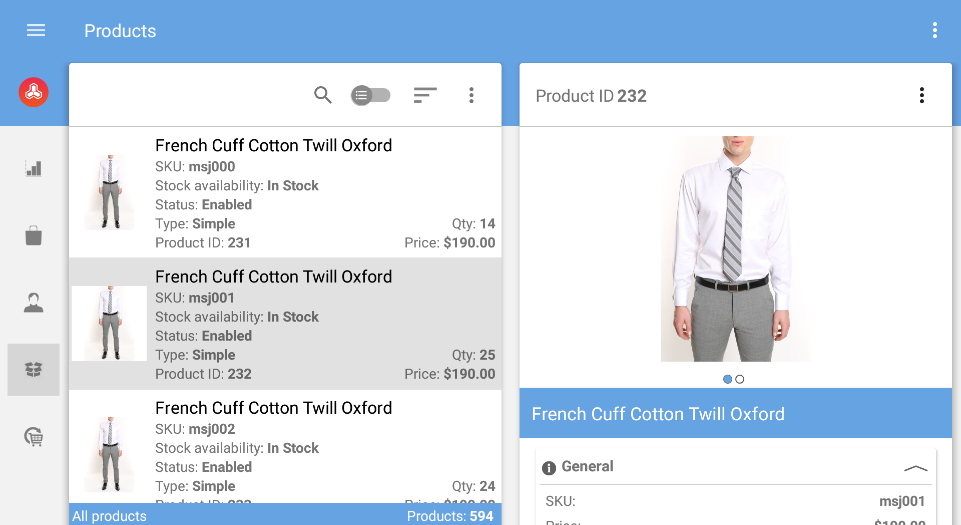
Task: Click 'Stock availability' line of msj000
Action: (x=237, y=186)
